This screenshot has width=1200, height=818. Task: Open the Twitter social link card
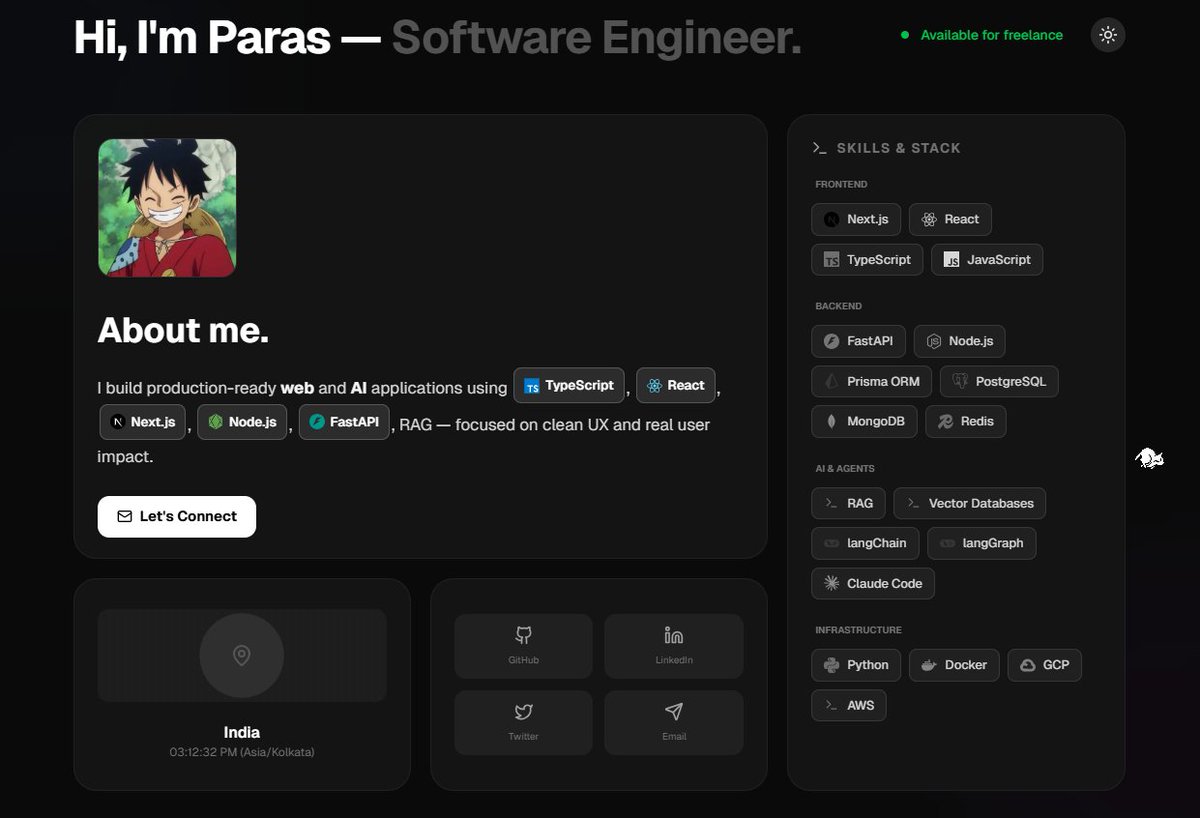tap(523, 722)
